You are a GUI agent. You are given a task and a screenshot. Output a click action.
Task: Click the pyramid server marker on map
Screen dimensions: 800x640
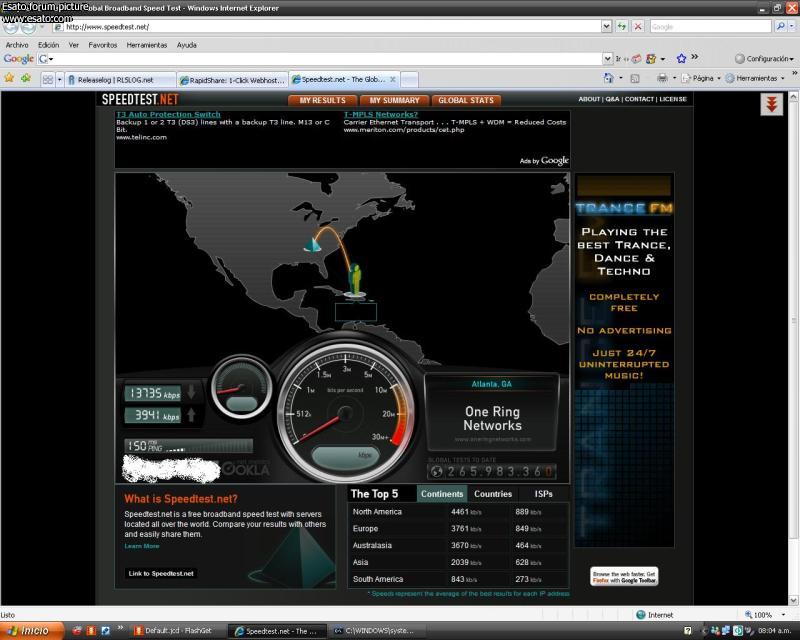312,244
